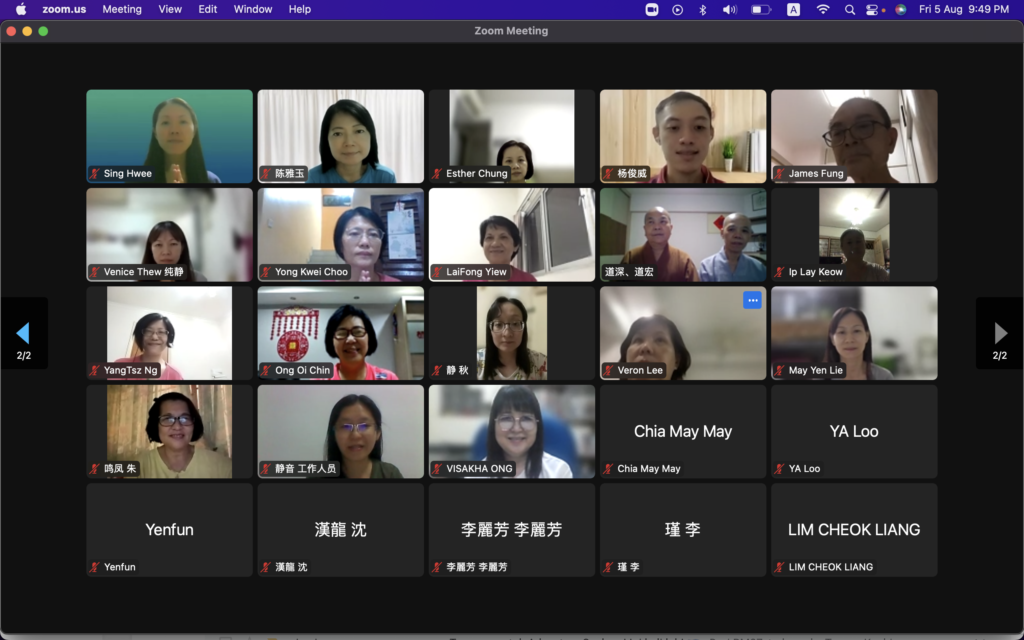Viewport: 1024px width, 640px height.
Task: Go to next gallery page with right arrow
Action: (999, 333)
